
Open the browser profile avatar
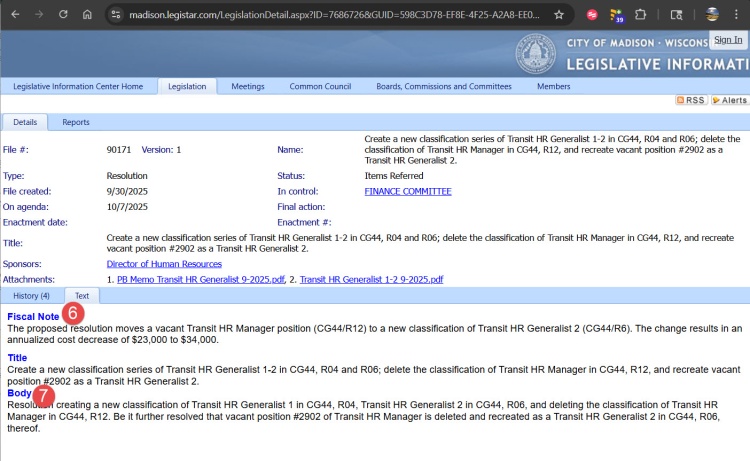pyautogui.click(x=712, y=15)
